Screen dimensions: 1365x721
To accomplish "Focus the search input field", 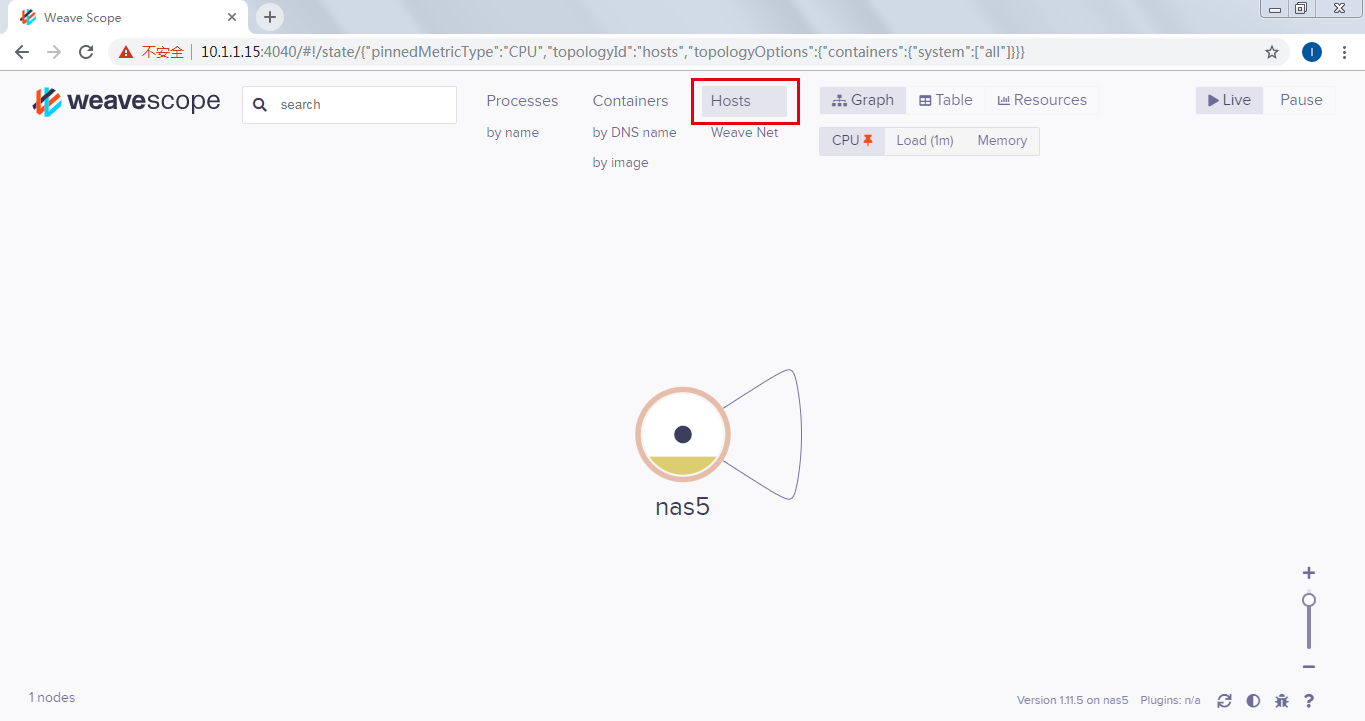I will (x=349, y=105).
